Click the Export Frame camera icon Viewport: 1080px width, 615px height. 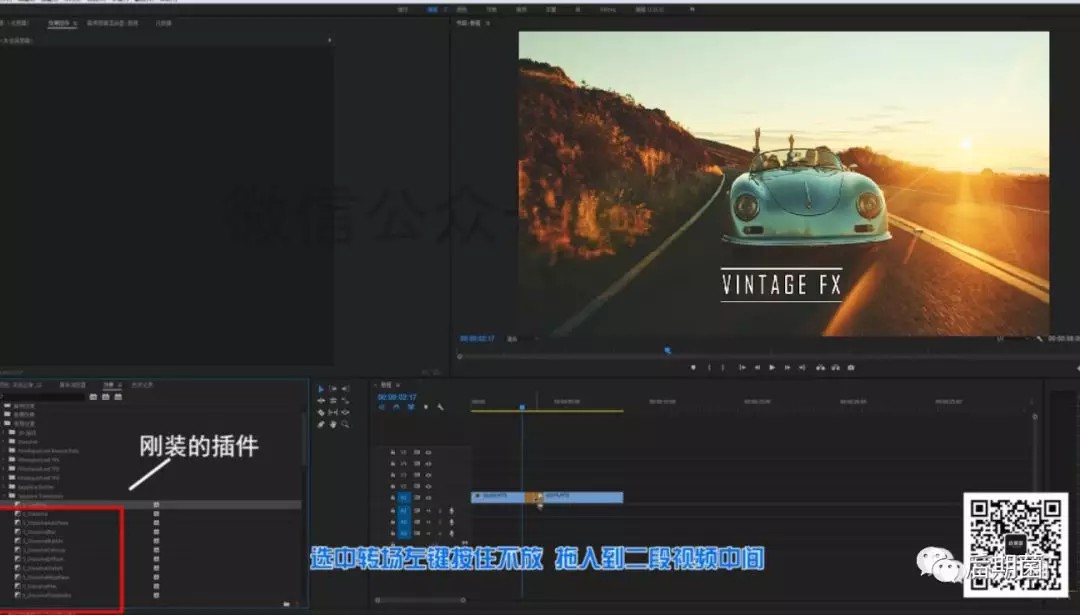(x=851, y=367)
